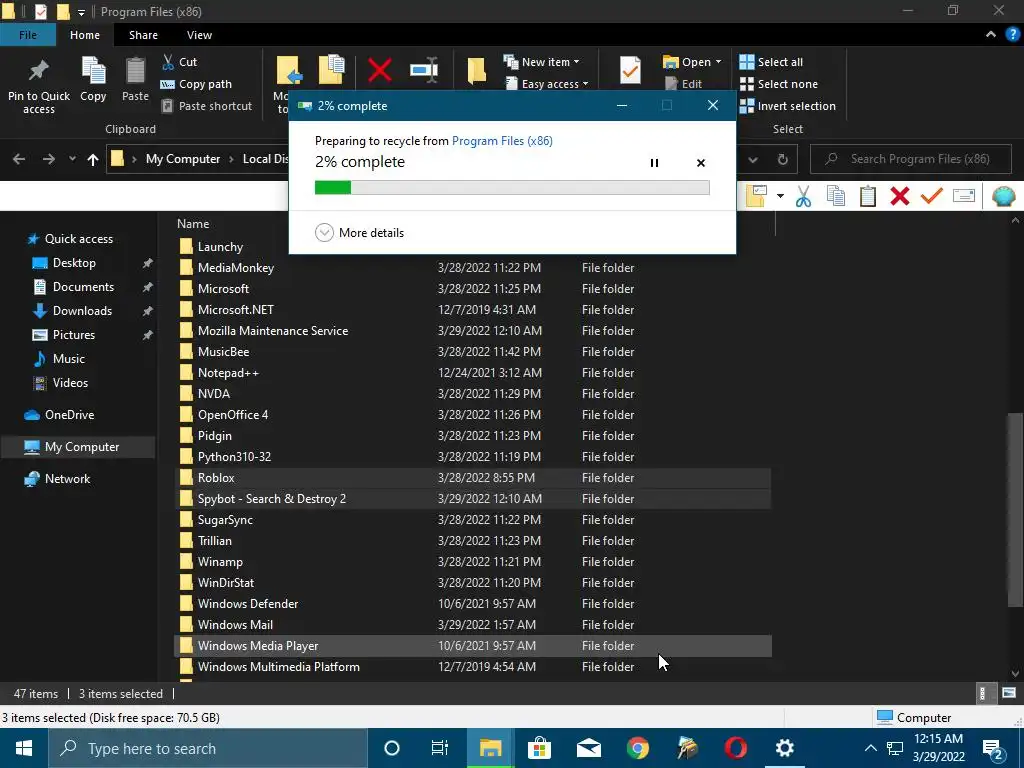Go up one folder level arrow
Screen dimensions: 1024x768
point(93,159)
